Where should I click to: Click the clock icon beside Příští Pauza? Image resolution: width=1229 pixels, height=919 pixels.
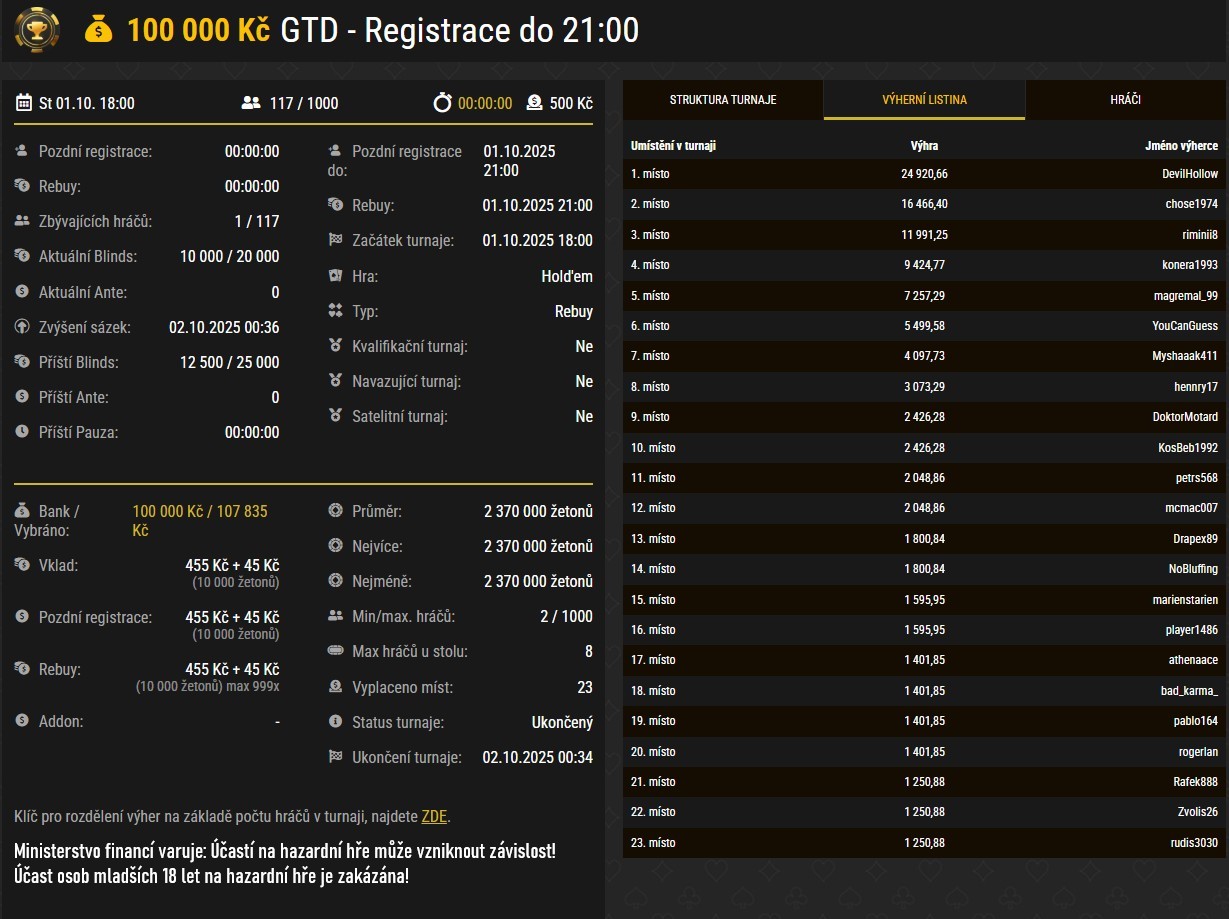click(22, 432)
